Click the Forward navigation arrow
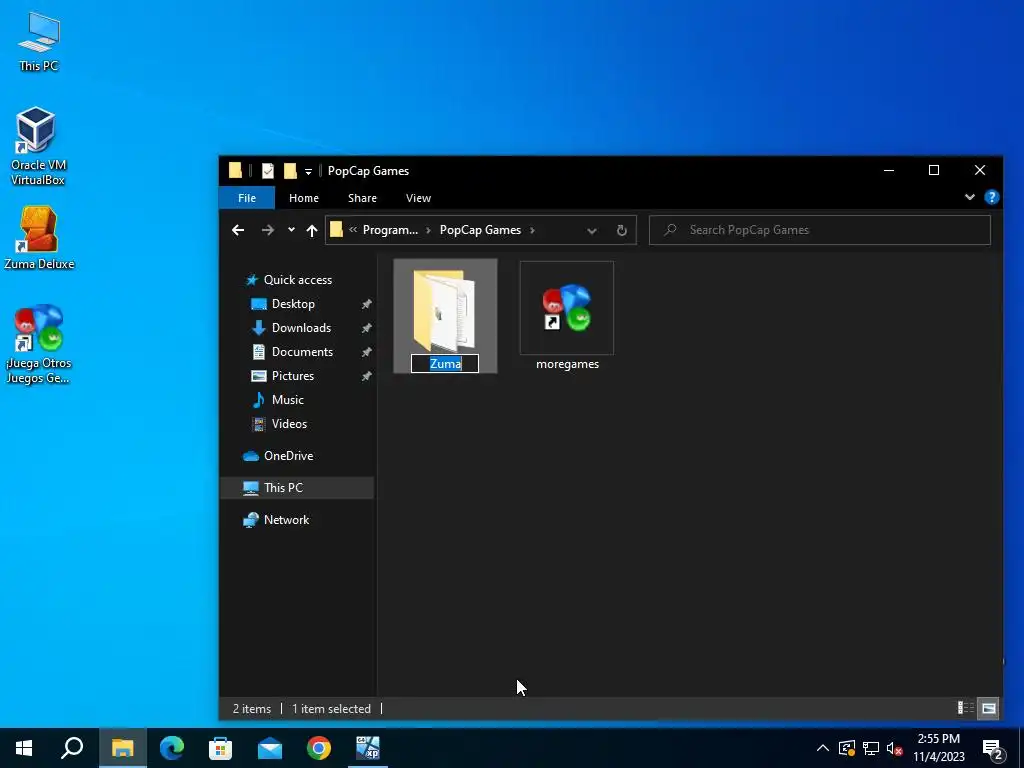The image size is (1024, 768). 268,230
